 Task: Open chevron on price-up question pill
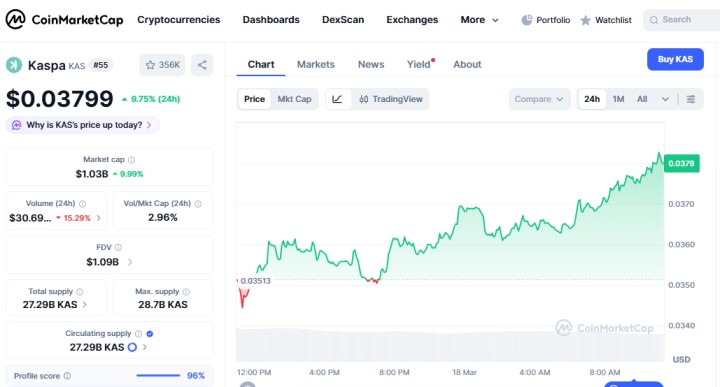click(x=149, y=125)
